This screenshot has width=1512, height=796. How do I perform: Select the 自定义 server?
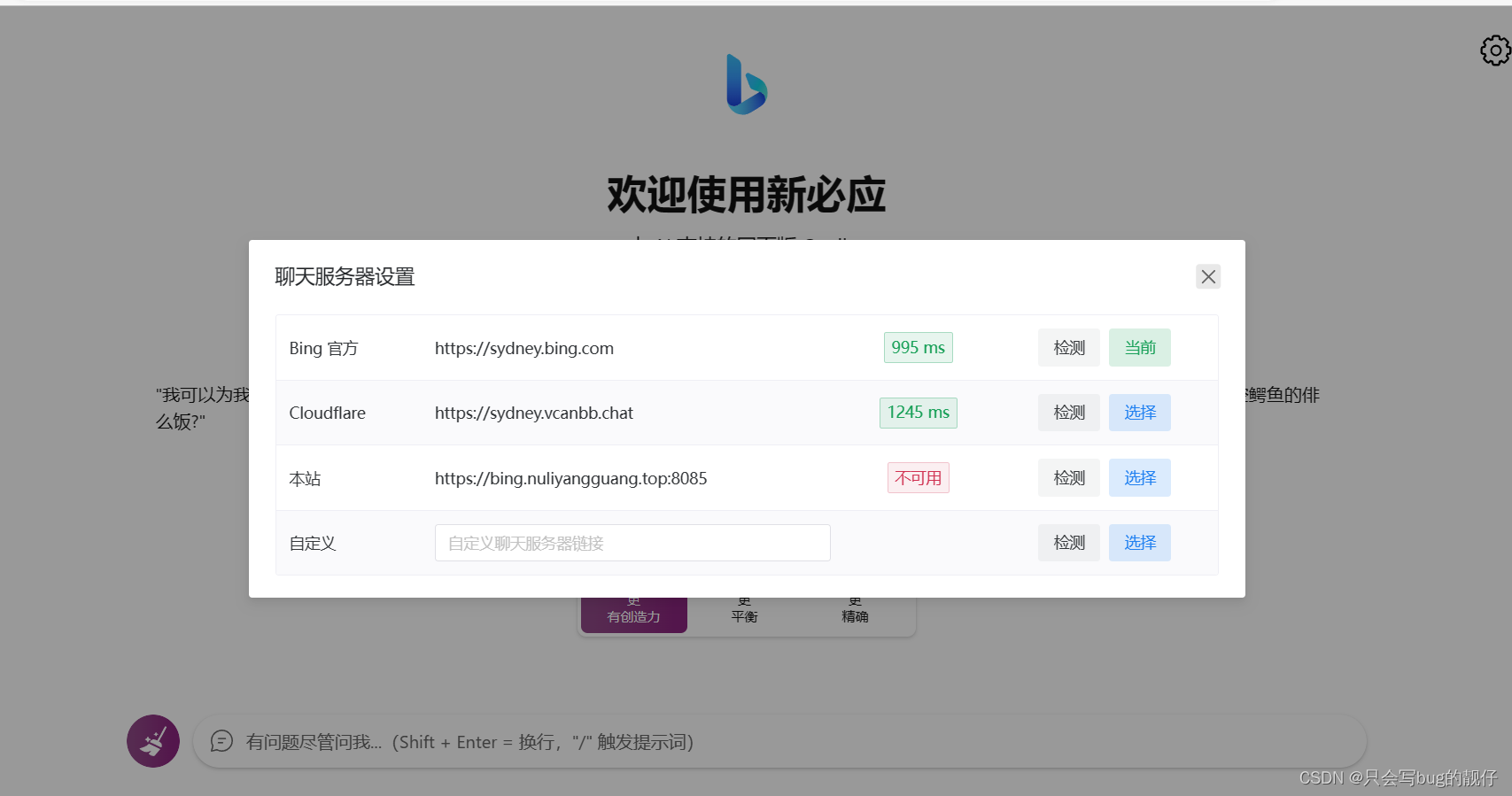click(x=1140, y=543)
